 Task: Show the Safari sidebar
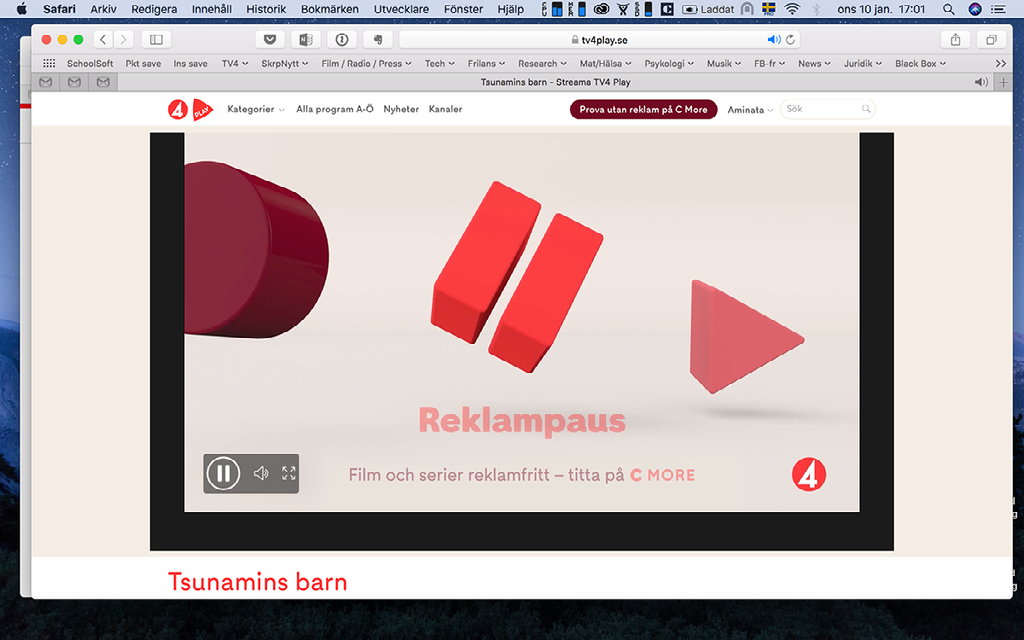156,40
